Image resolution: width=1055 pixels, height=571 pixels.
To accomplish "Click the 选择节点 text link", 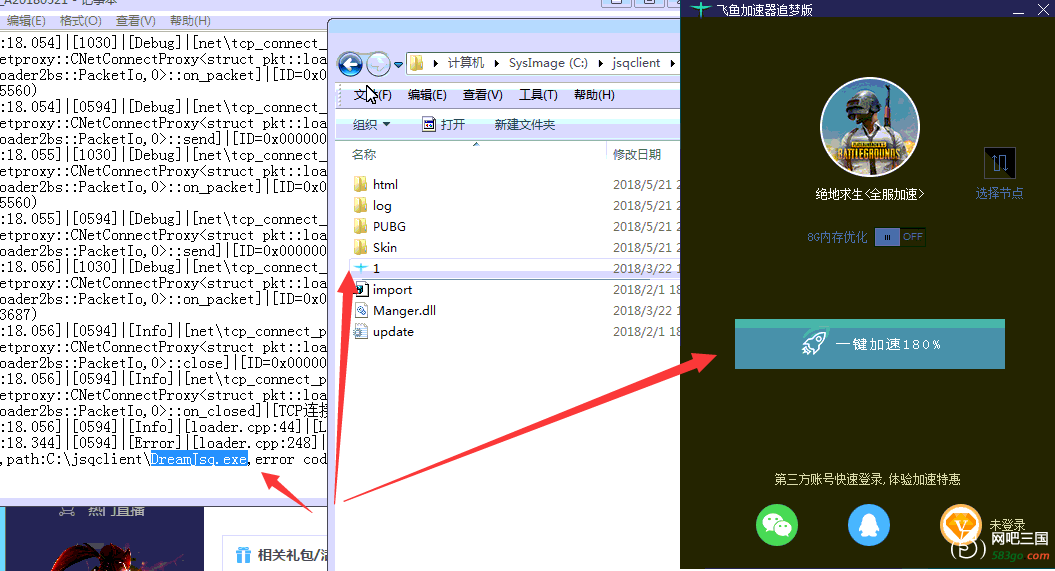I will click(999, 193).
